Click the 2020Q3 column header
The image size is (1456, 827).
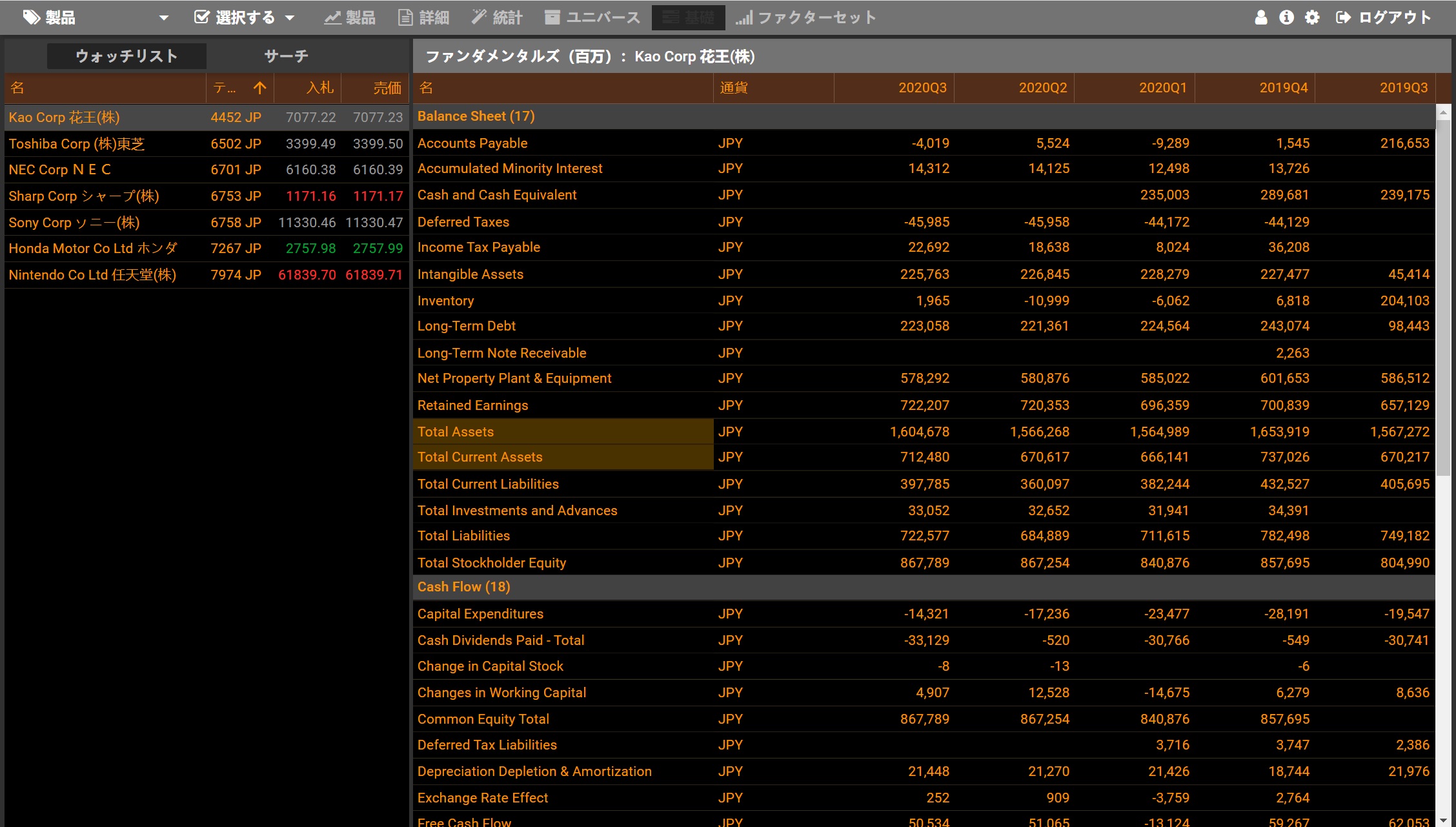coord(894,88)
